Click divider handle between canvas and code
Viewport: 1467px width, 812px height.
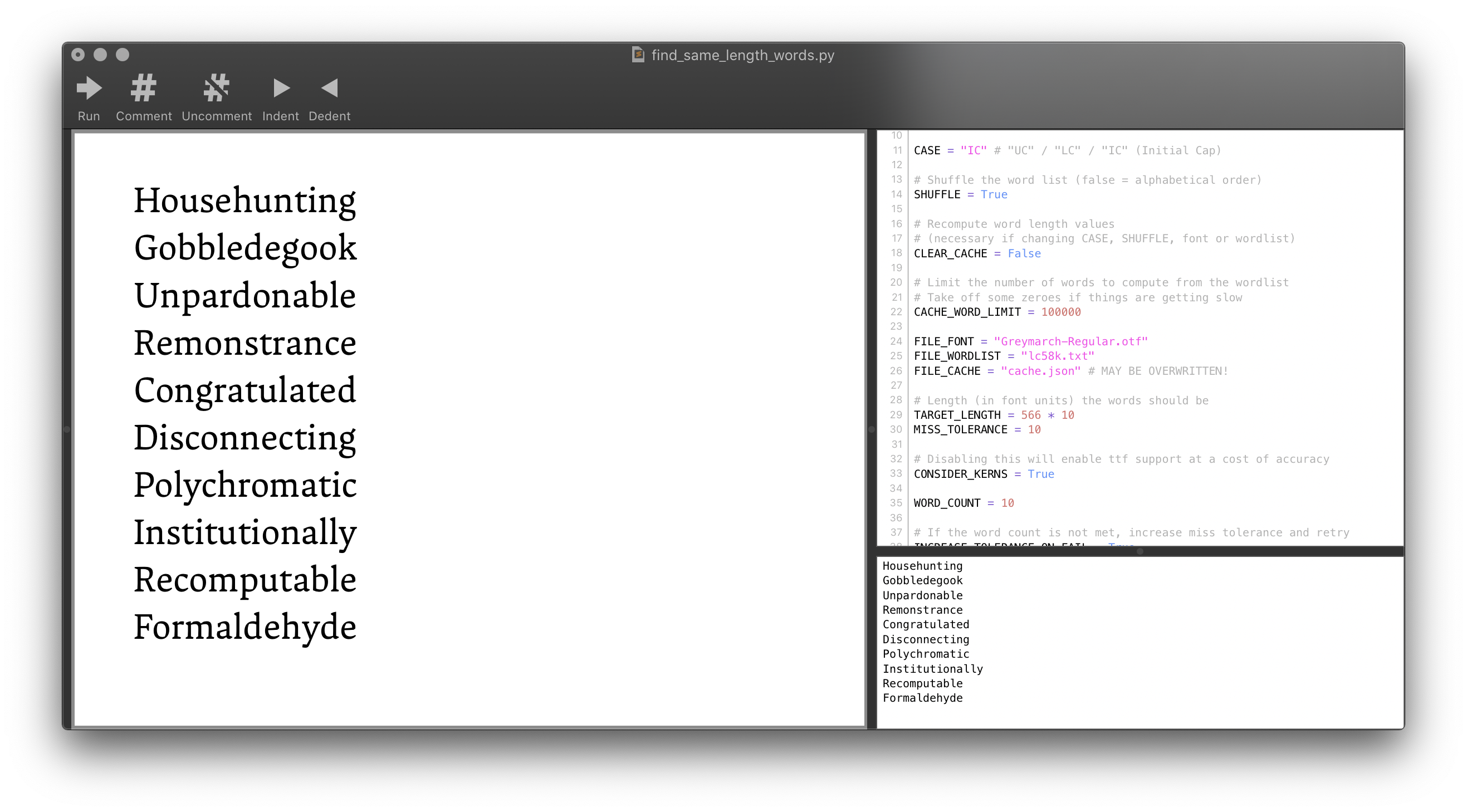click(x=871, y=429)
